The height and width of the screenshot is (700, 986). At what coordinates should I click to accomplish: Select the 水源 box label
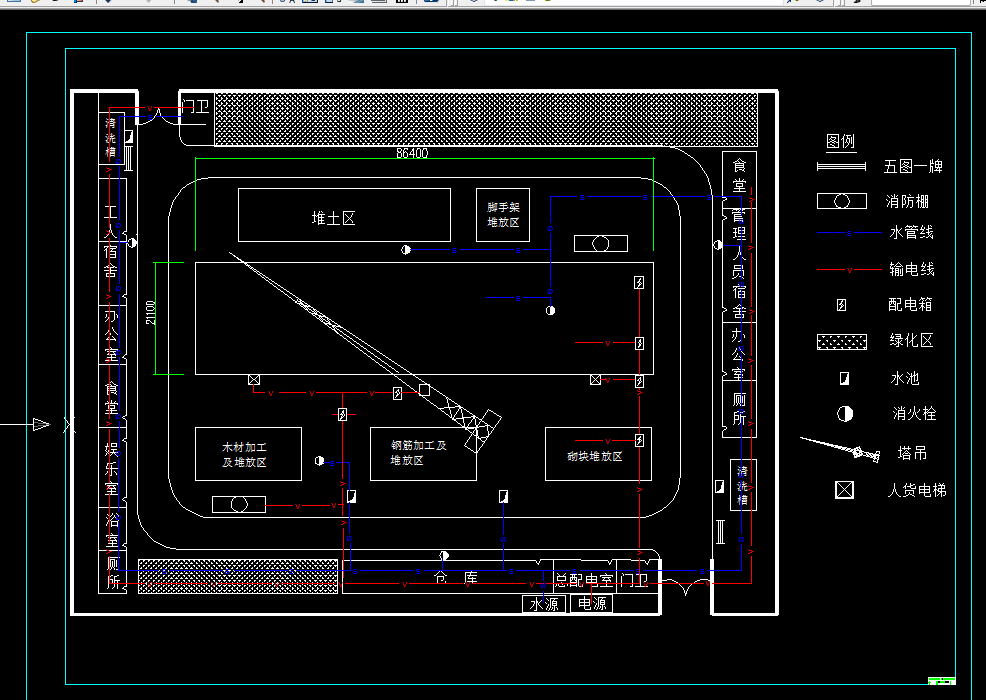pos(544,604)
